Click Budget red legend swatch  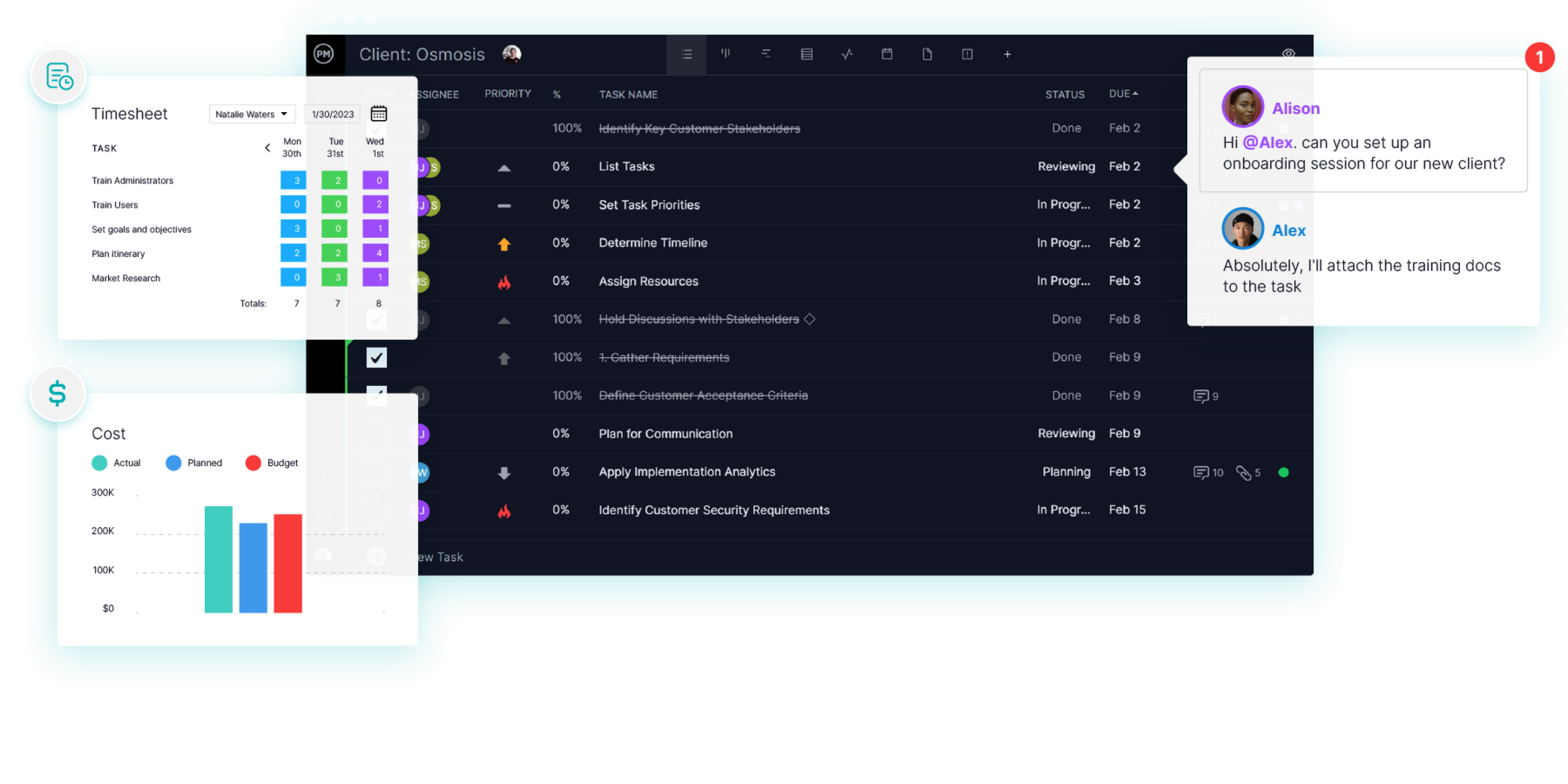tap(253, 463)
